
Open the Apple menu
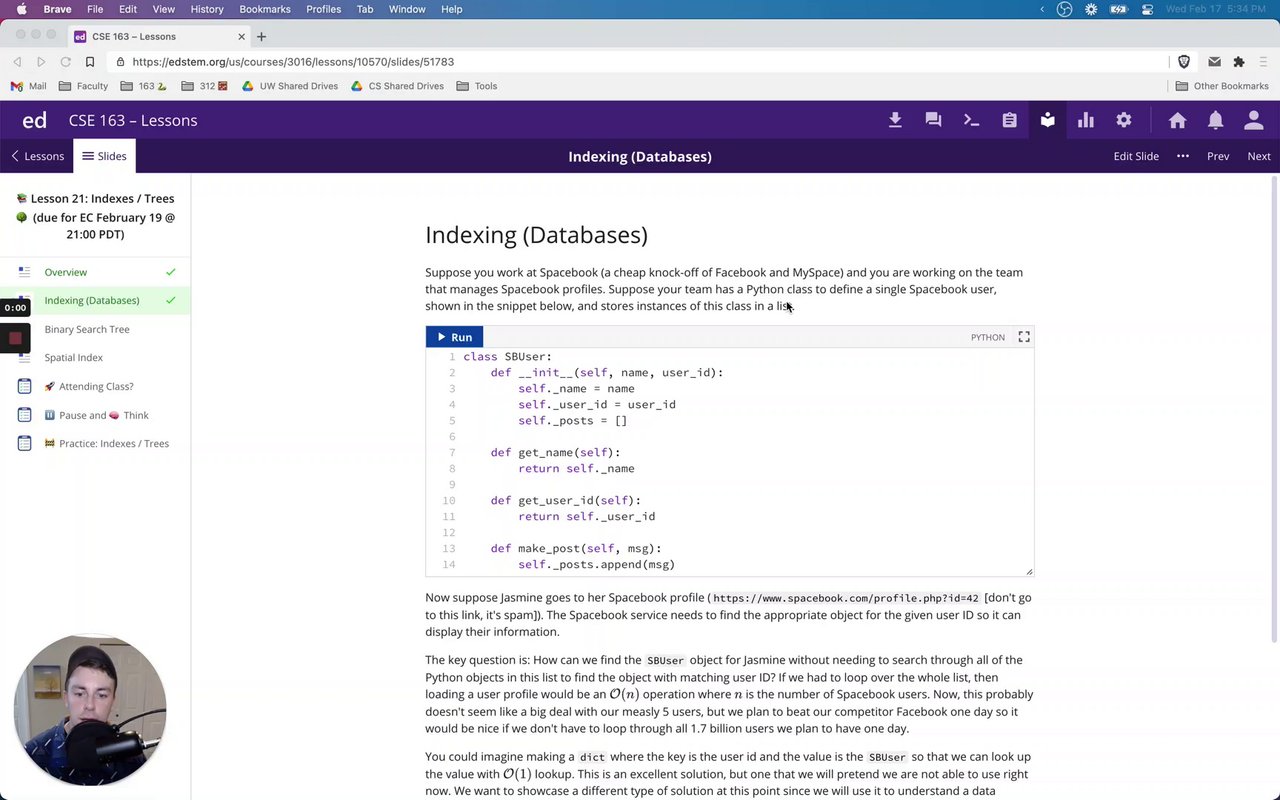click(21, 9)
